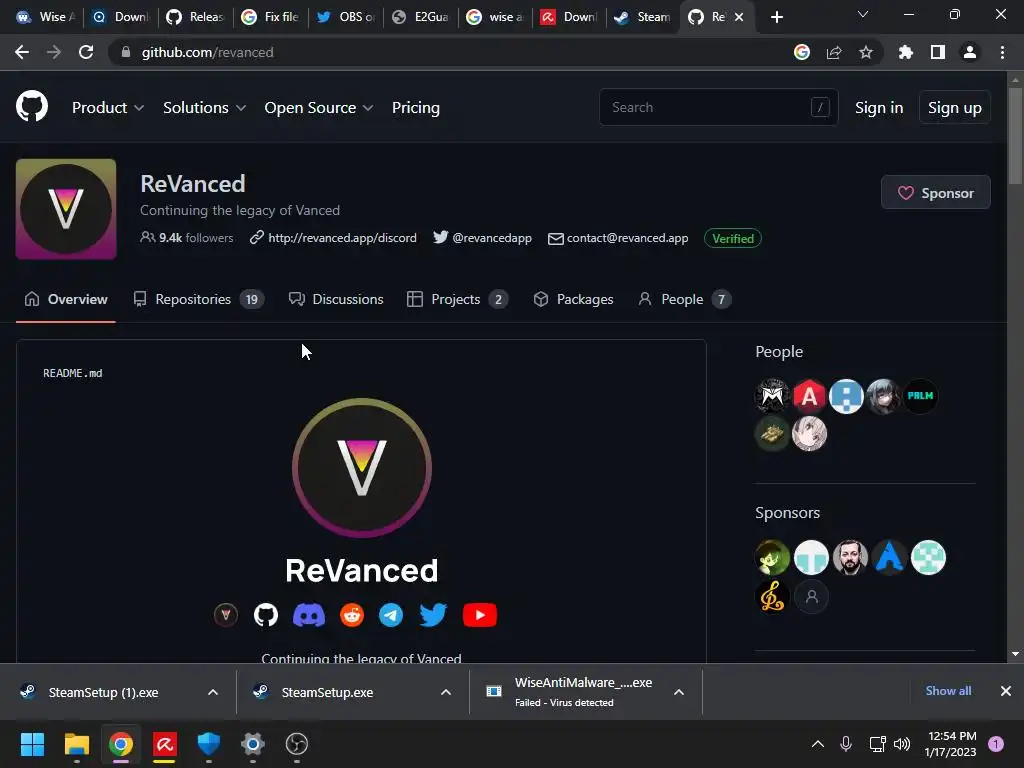This screenshot has height=768, width=1024.
Task: Open the red A member avatar
Action: click(809, 396)
